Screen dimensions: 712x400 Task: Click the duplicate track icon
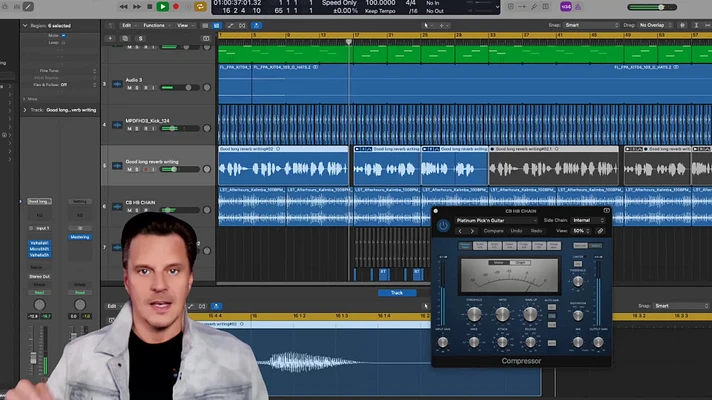point(125,39)
